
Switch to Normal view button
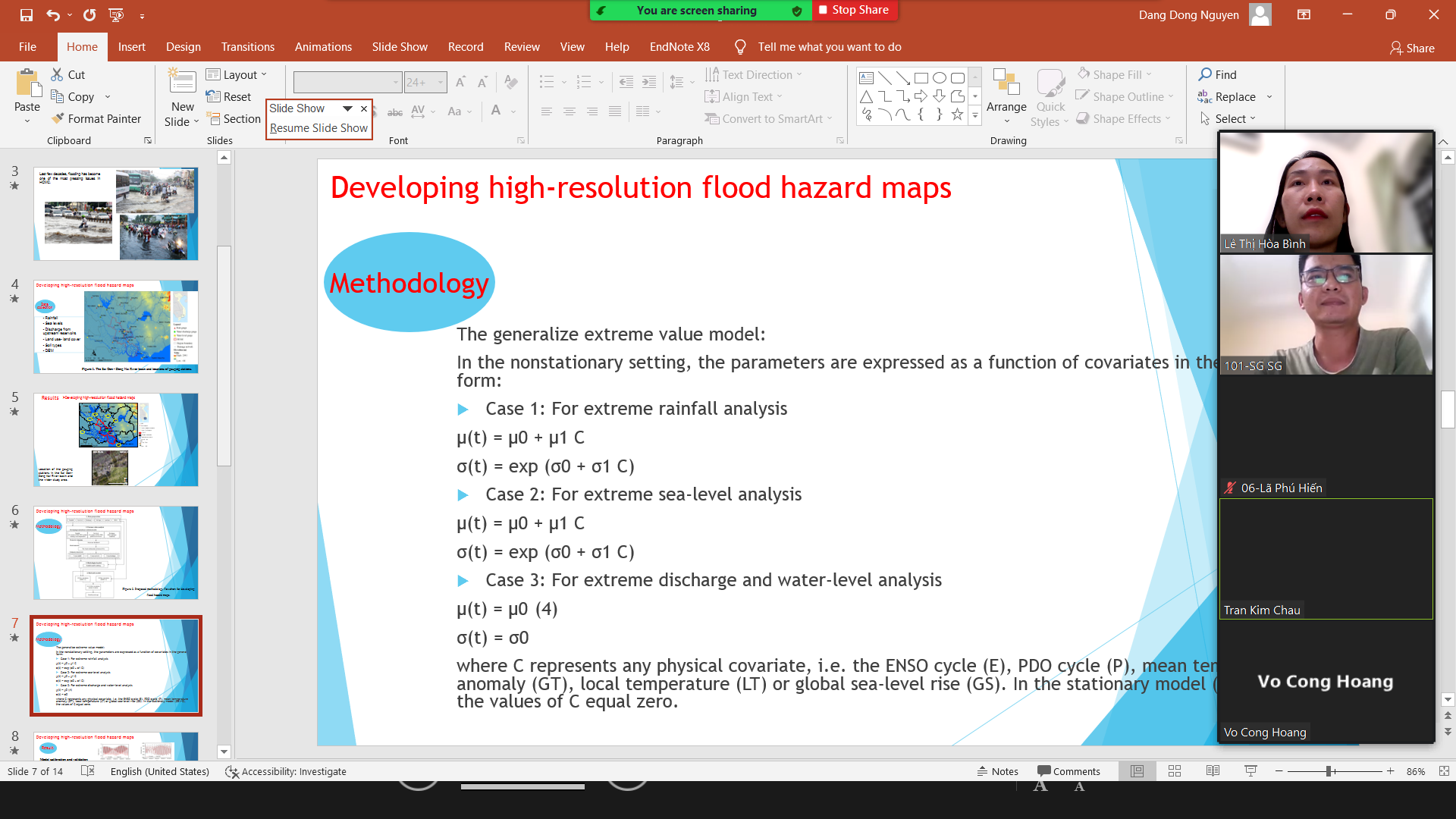pos(1137,771)
